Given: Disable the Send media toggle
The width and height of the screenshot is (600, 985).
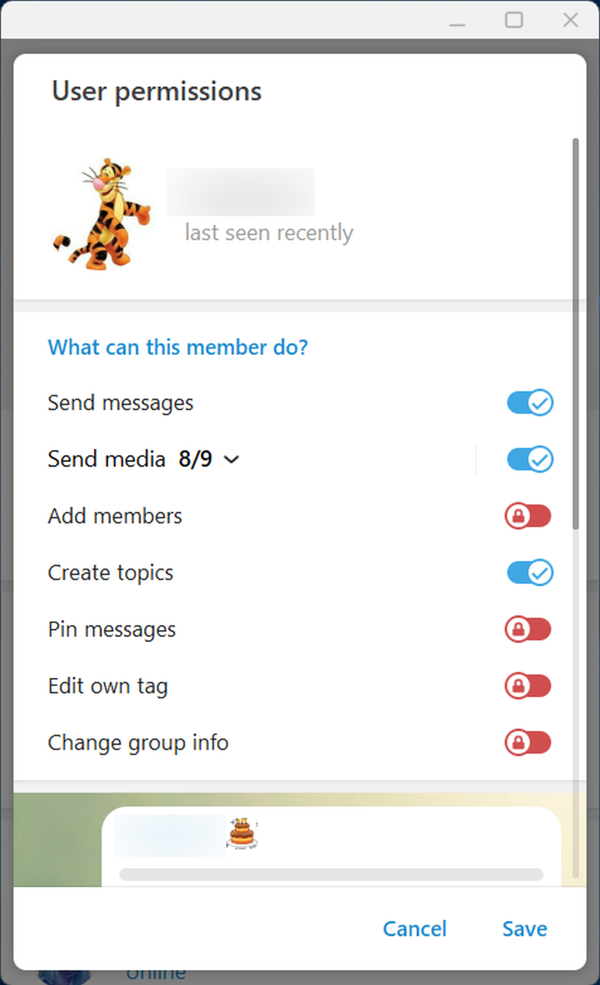Looking at the screenshot, I should tap(529, 460).
